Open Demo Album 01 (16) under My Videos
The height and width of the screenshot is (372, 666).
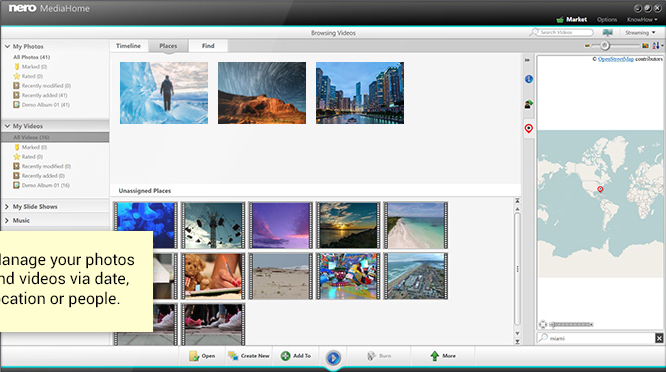point(41,185)
